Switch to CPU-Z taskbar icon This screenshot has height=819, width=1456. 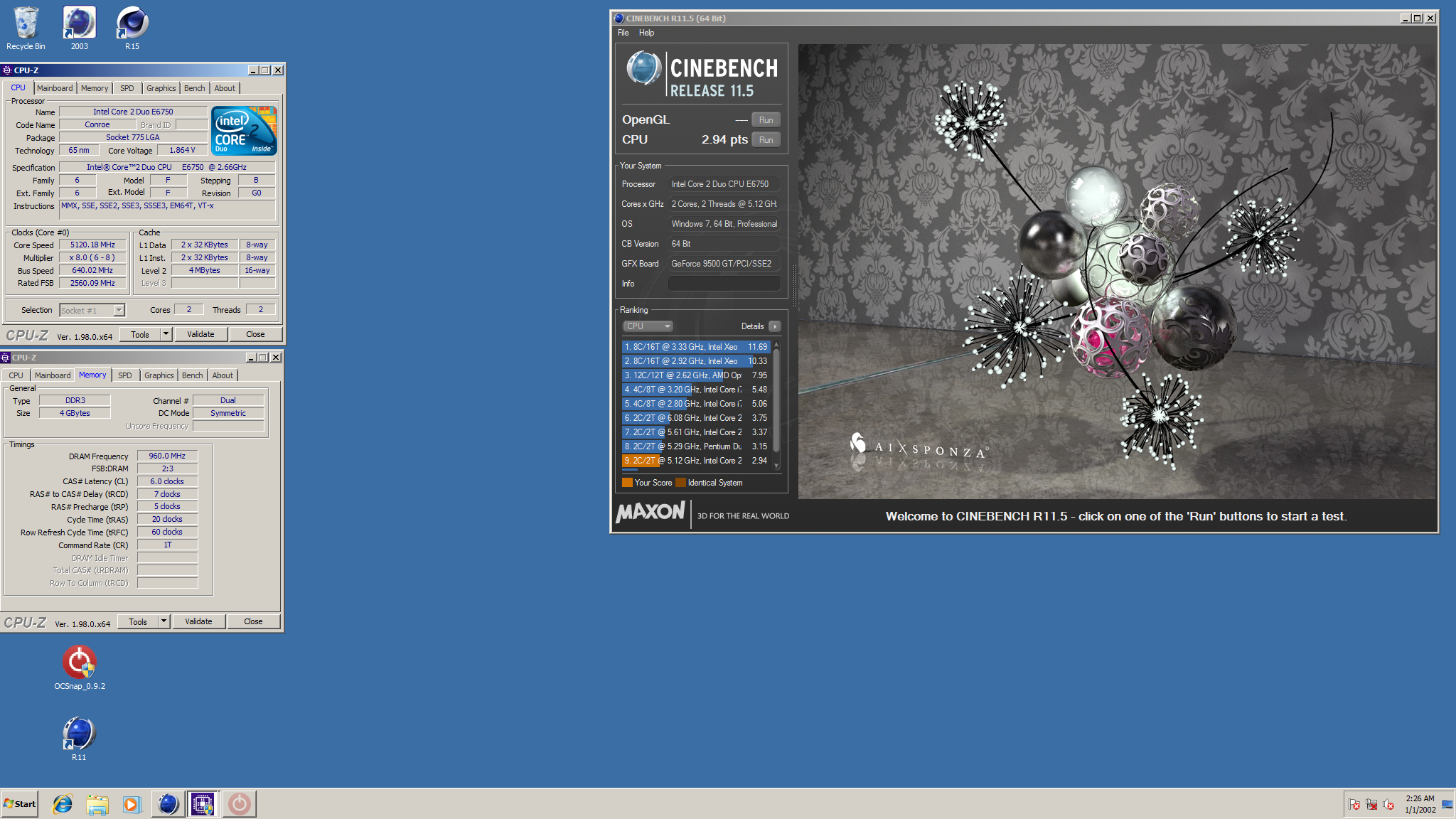(203, 804)
